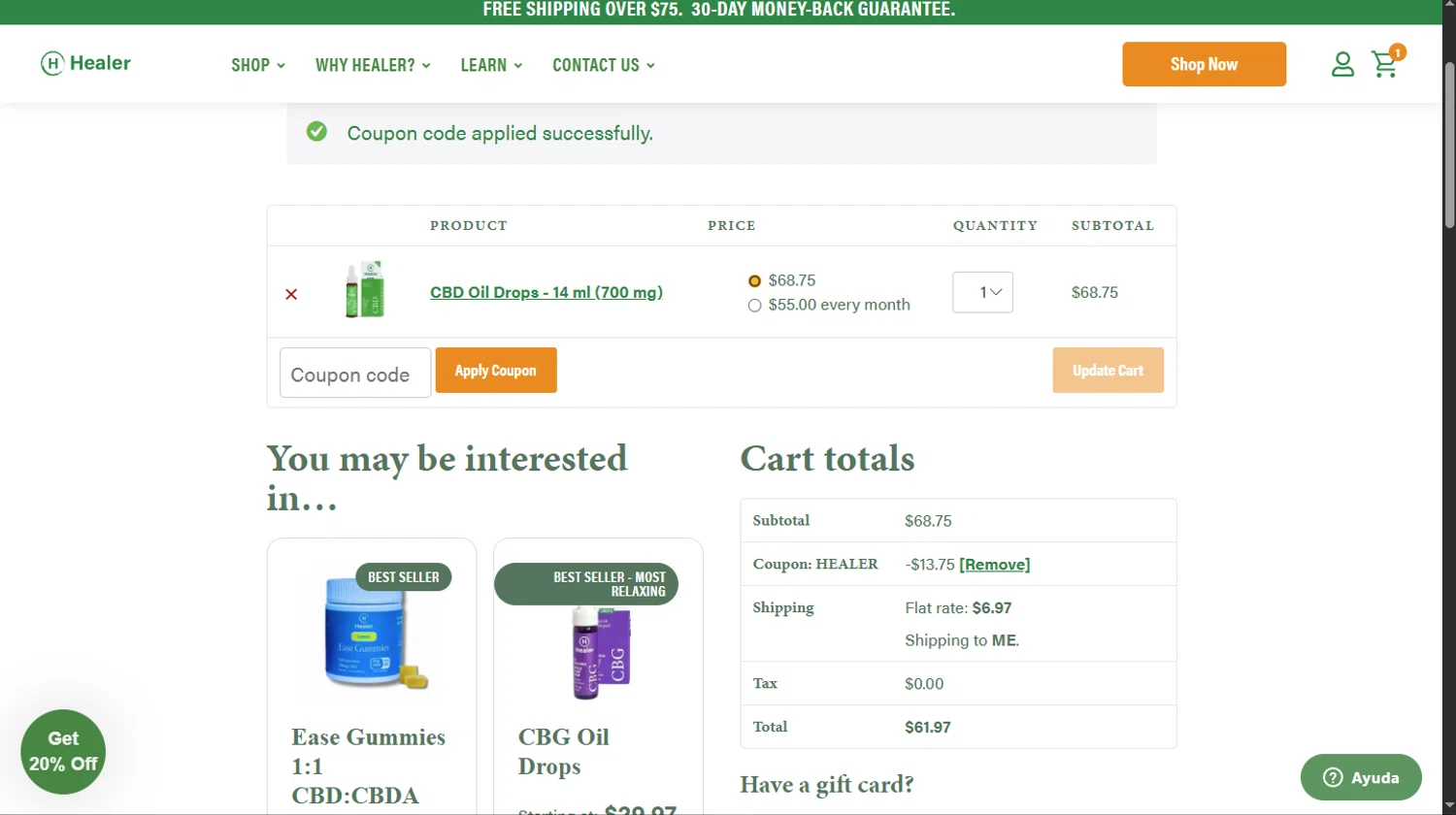Open the Ayuda help widget
Viewport: 1456px width, 815px height.
pos(1361,777)
